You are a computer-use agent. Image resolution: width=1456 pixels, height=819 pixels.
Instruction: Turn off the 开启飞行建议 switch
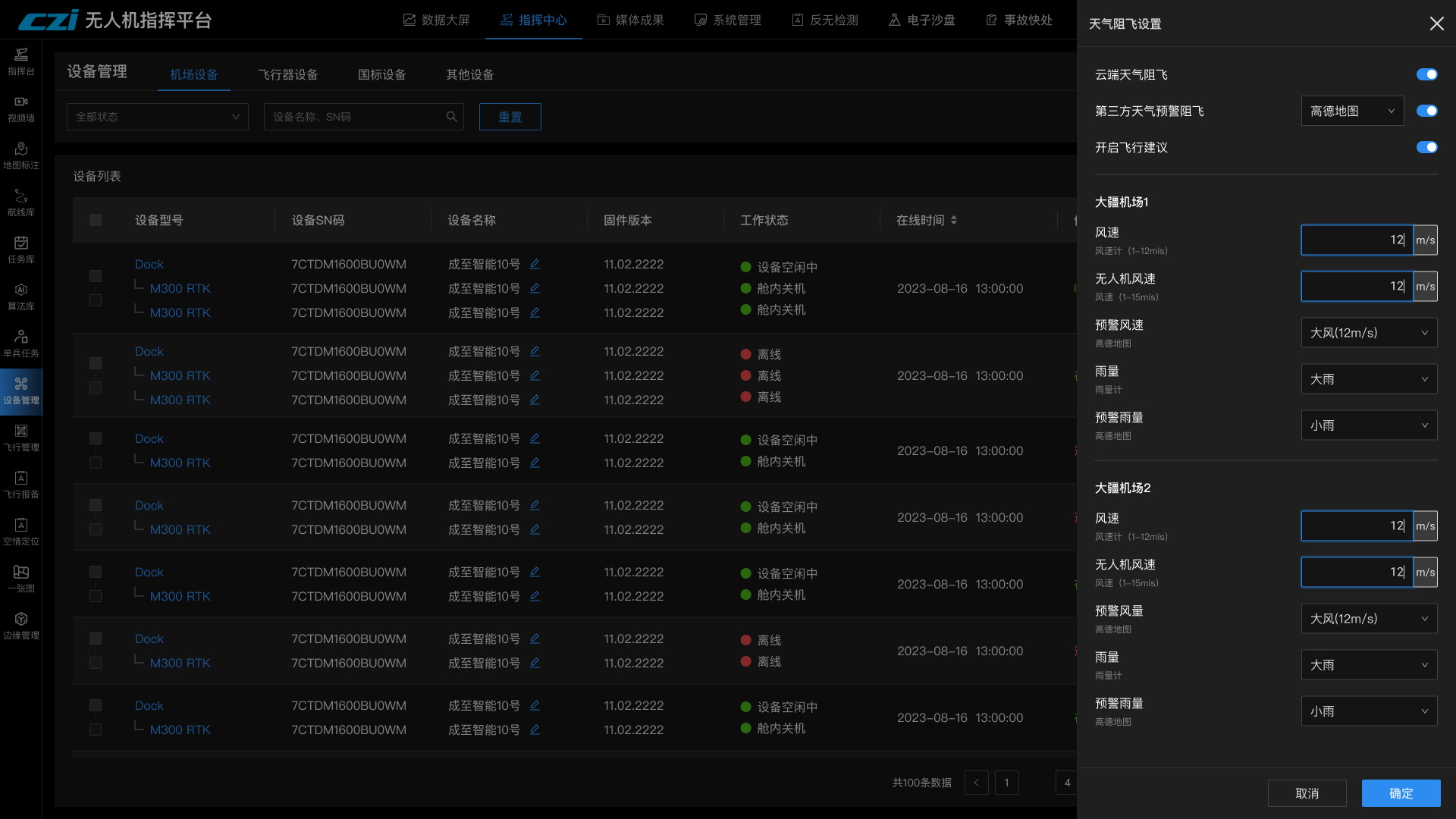coord(1426,147)
